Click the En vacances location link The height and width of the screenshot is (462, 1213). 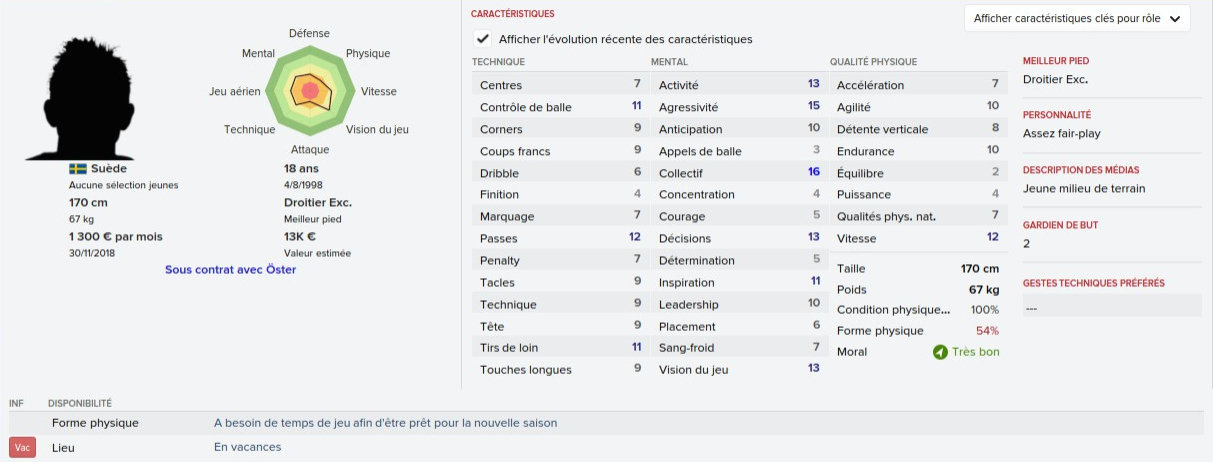(x=247, y=447)
